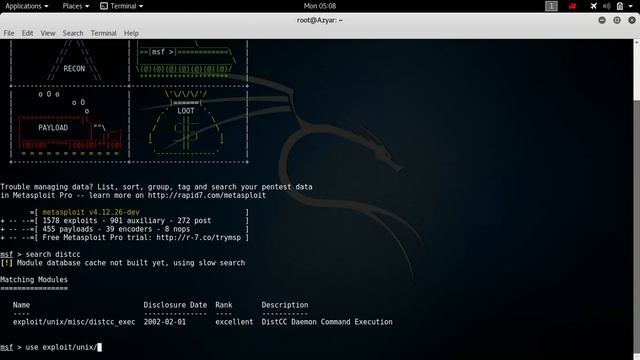This screenshot has width=640, height=360.
Task: Click the 2002-02-01 disclosure date
Action: coord(164,322)
